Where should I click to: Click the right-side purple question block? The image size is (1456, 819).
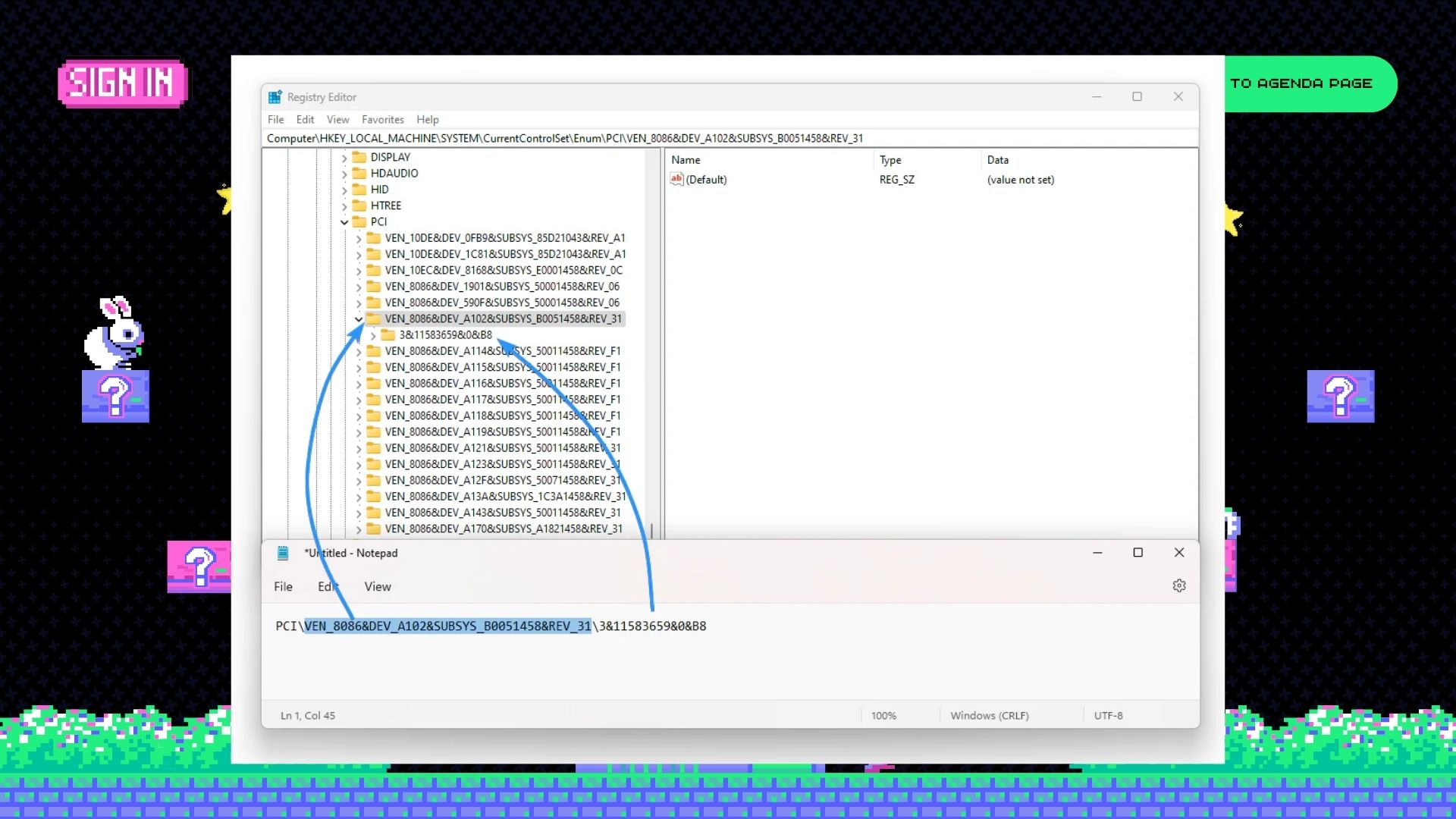point(1341,396)
